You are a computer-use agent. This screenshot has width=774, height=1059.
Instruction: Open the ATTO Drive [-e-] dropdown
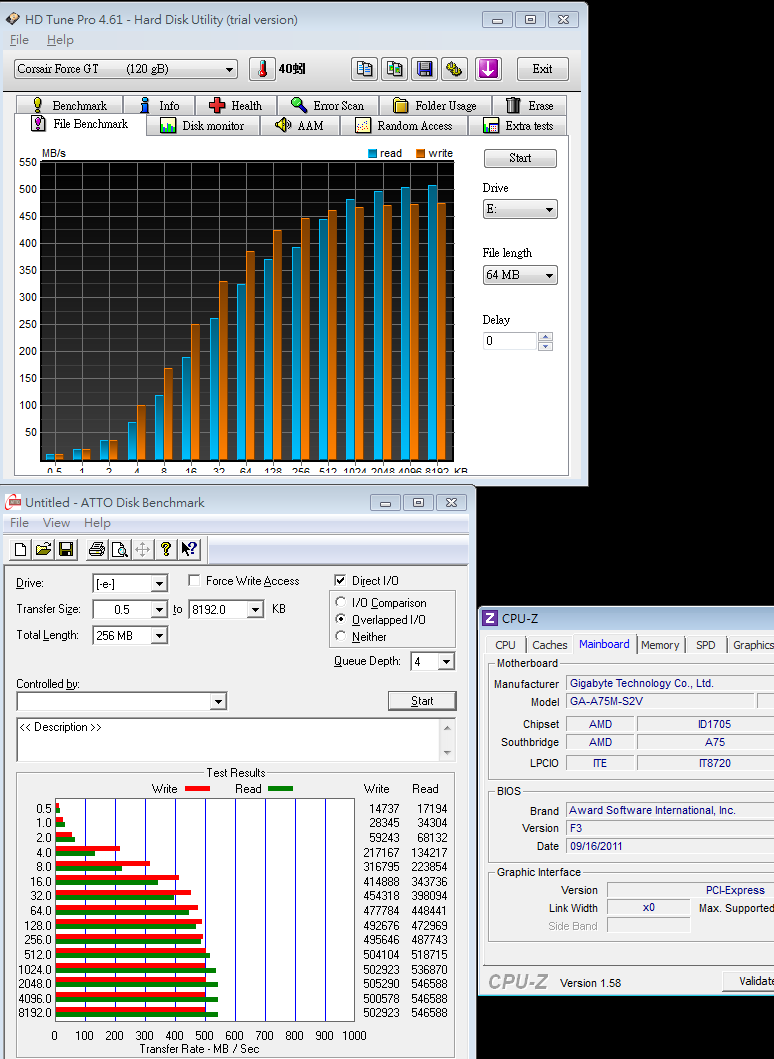tap(130, 583)
